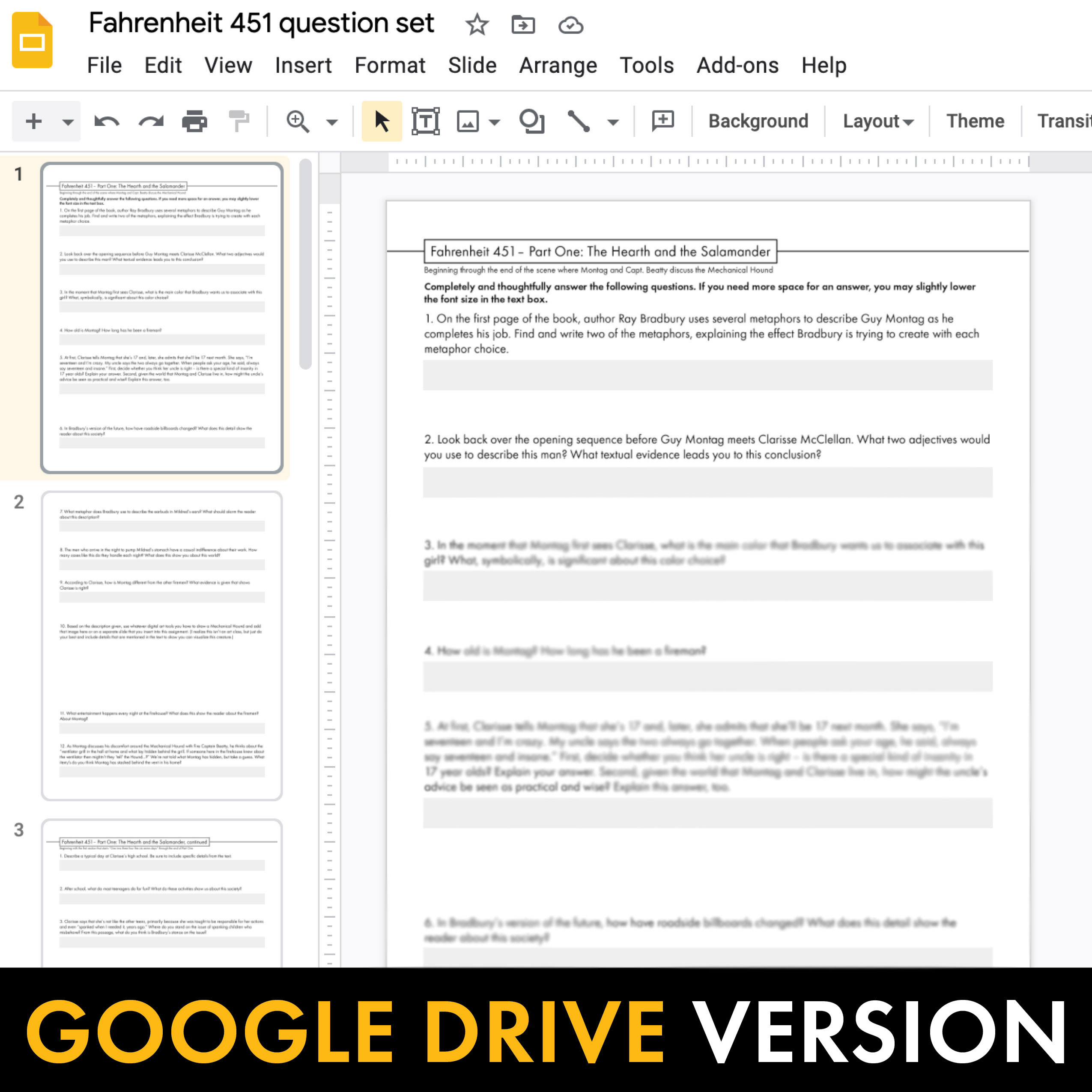Select slide 2 thumbnail
The image size is (1092, 1092).
(161, 645)
